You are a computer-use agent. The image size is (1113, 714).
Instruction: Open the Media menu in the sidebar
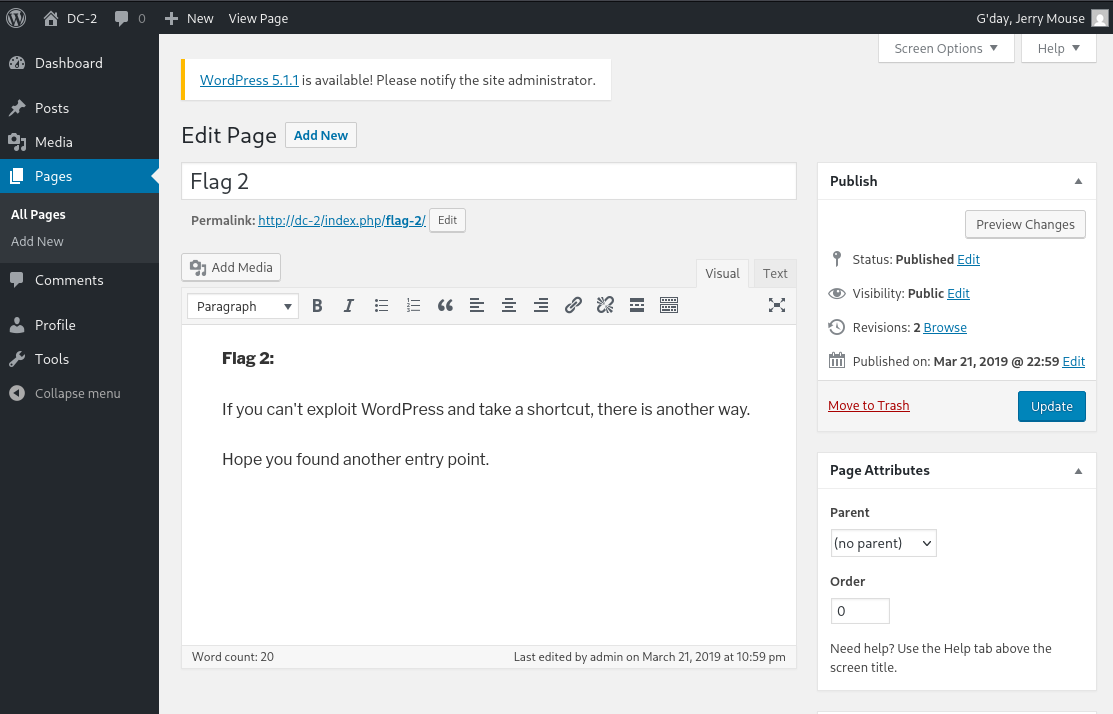[54, 142]
